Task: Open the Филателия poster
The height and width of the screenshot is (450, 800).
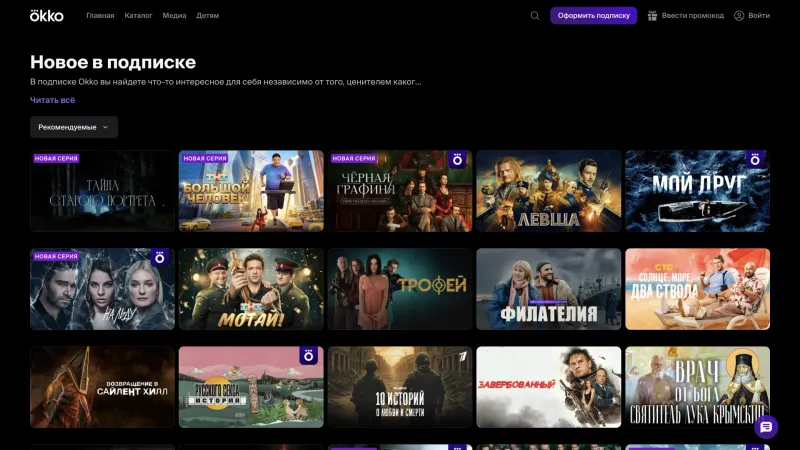Action: click(548, 289)
